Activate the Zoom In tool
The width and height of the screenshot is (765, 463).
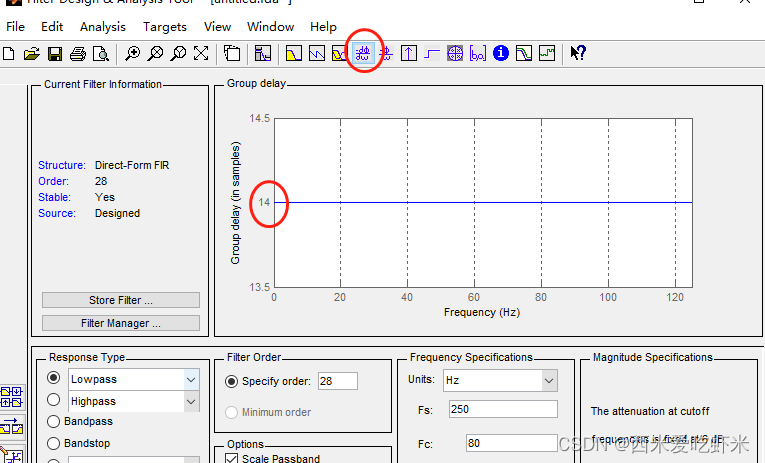point(132,53)
